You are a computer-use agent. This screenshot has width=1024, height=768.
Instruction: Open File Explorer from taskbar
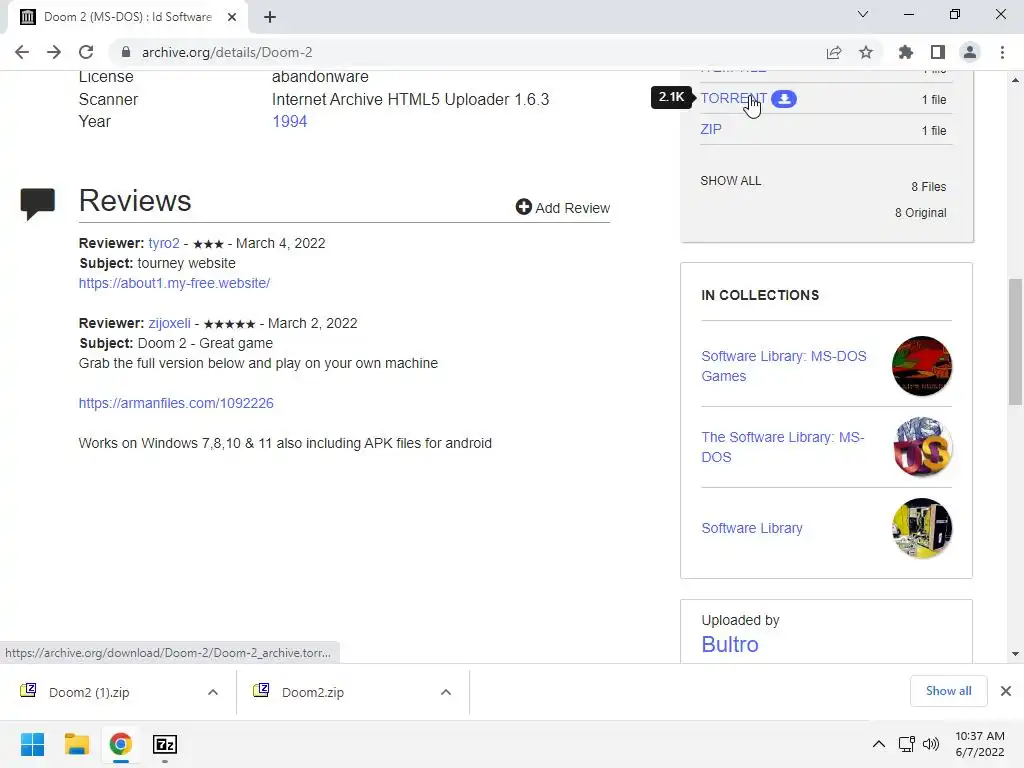click(x=76, y=744)
